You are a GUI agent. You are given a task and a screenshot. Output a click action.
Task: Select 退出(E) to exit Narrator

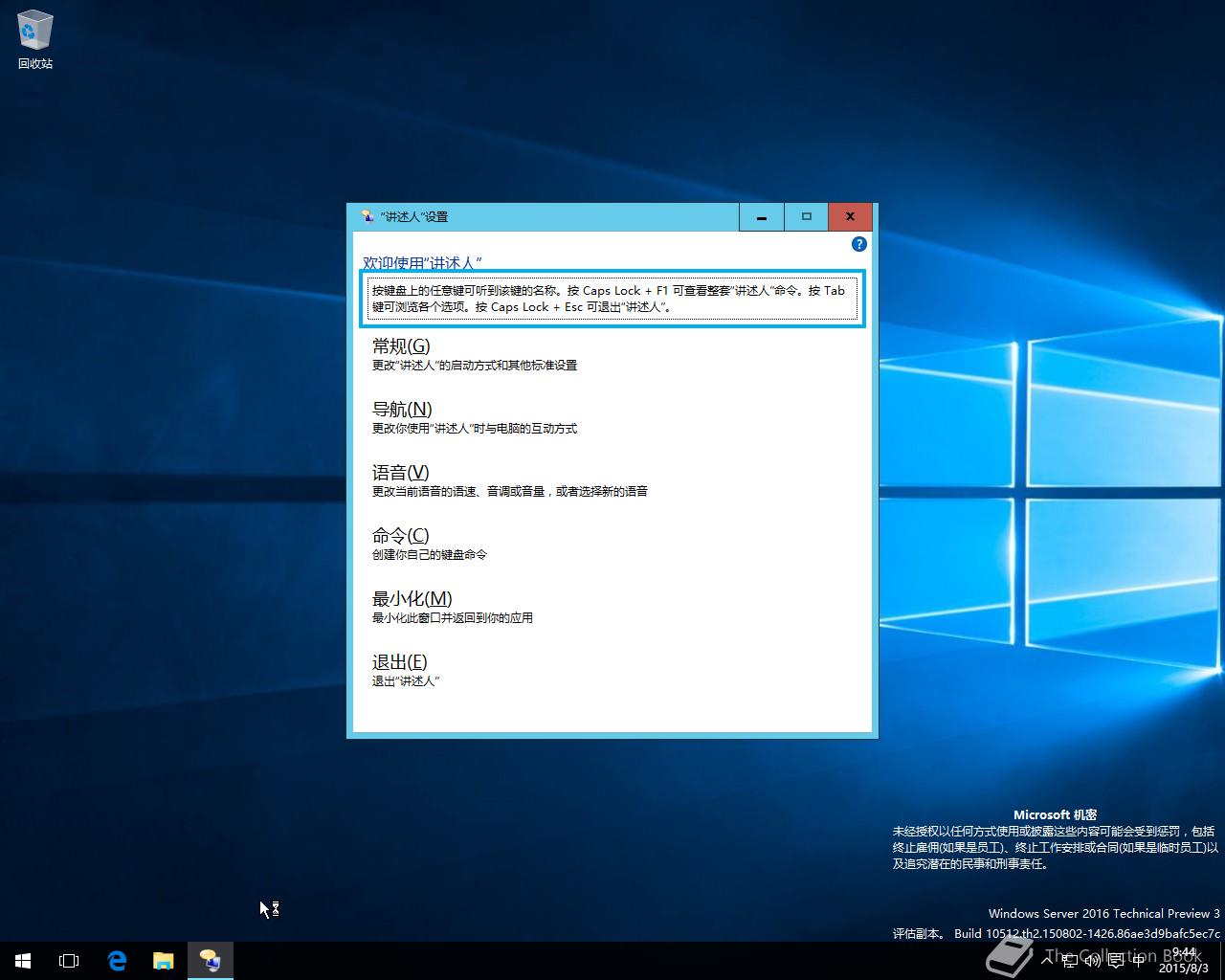[x=399, y=661]
